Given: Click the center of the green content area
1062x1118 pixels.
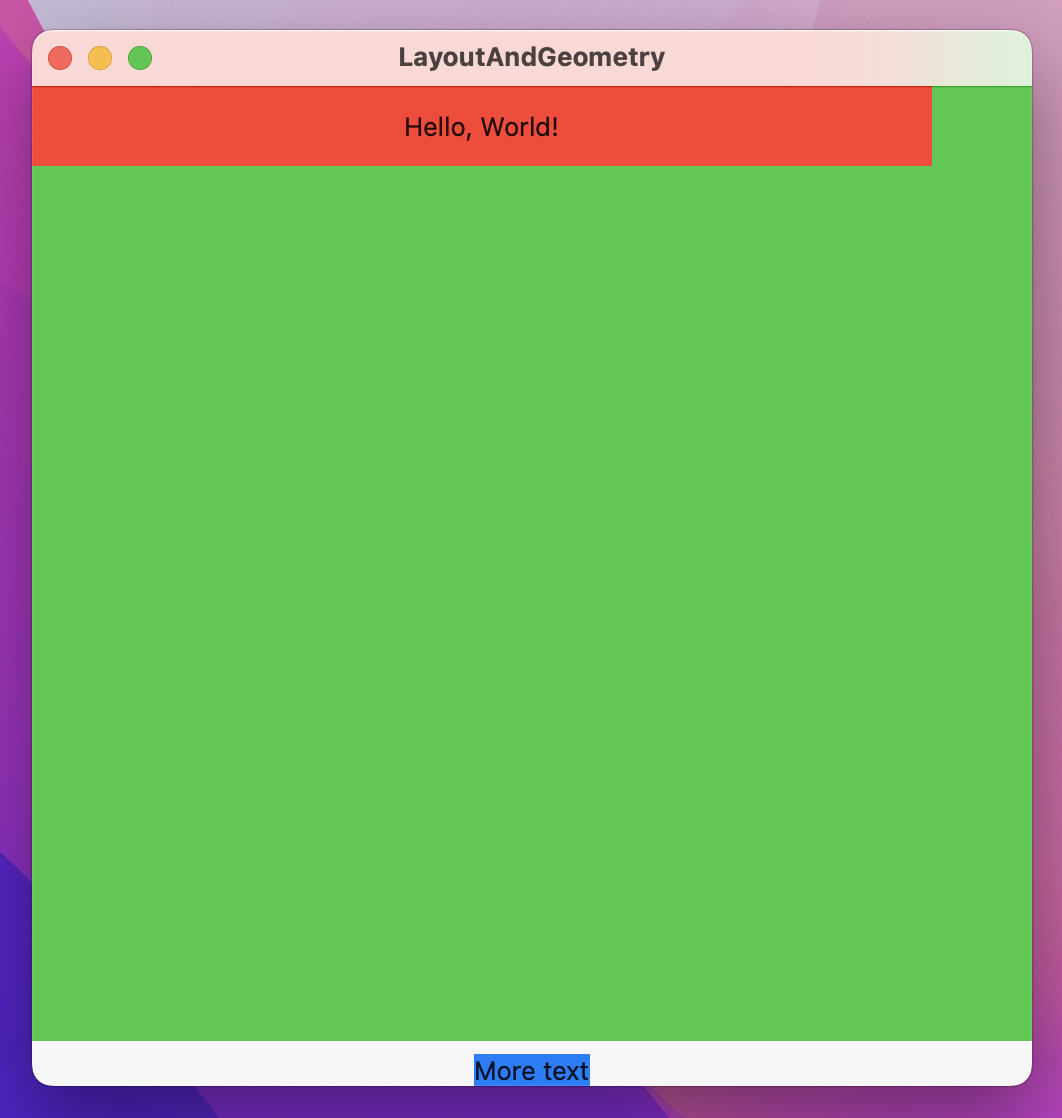Looking at the screenshot, I should click(x=531, y=600).
